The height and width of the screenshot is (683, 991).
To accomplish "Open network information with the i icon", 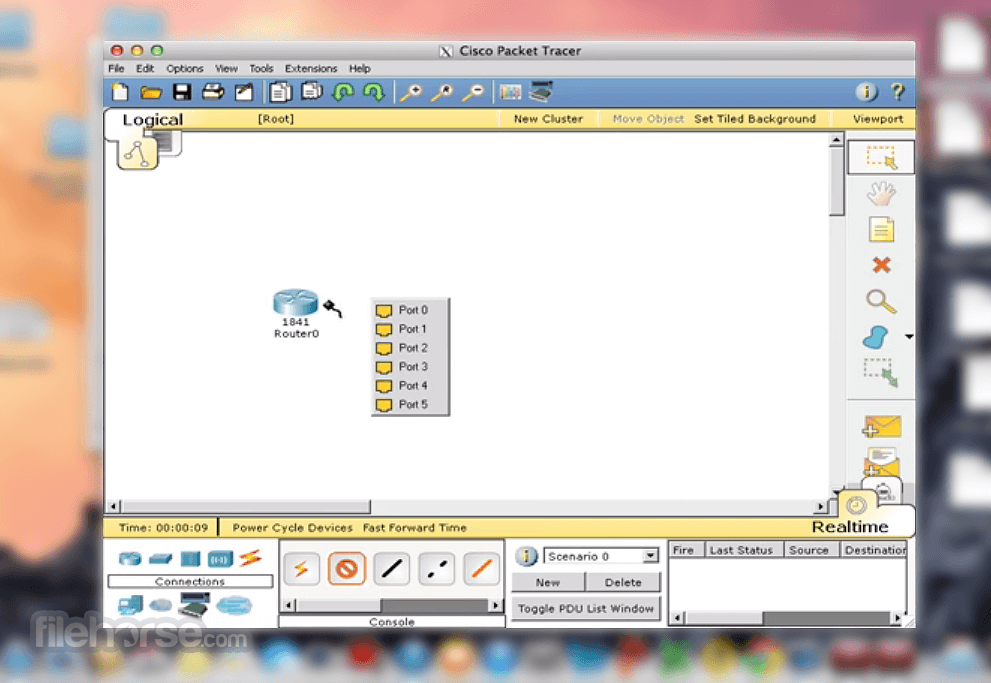I will tap(866, 92).
